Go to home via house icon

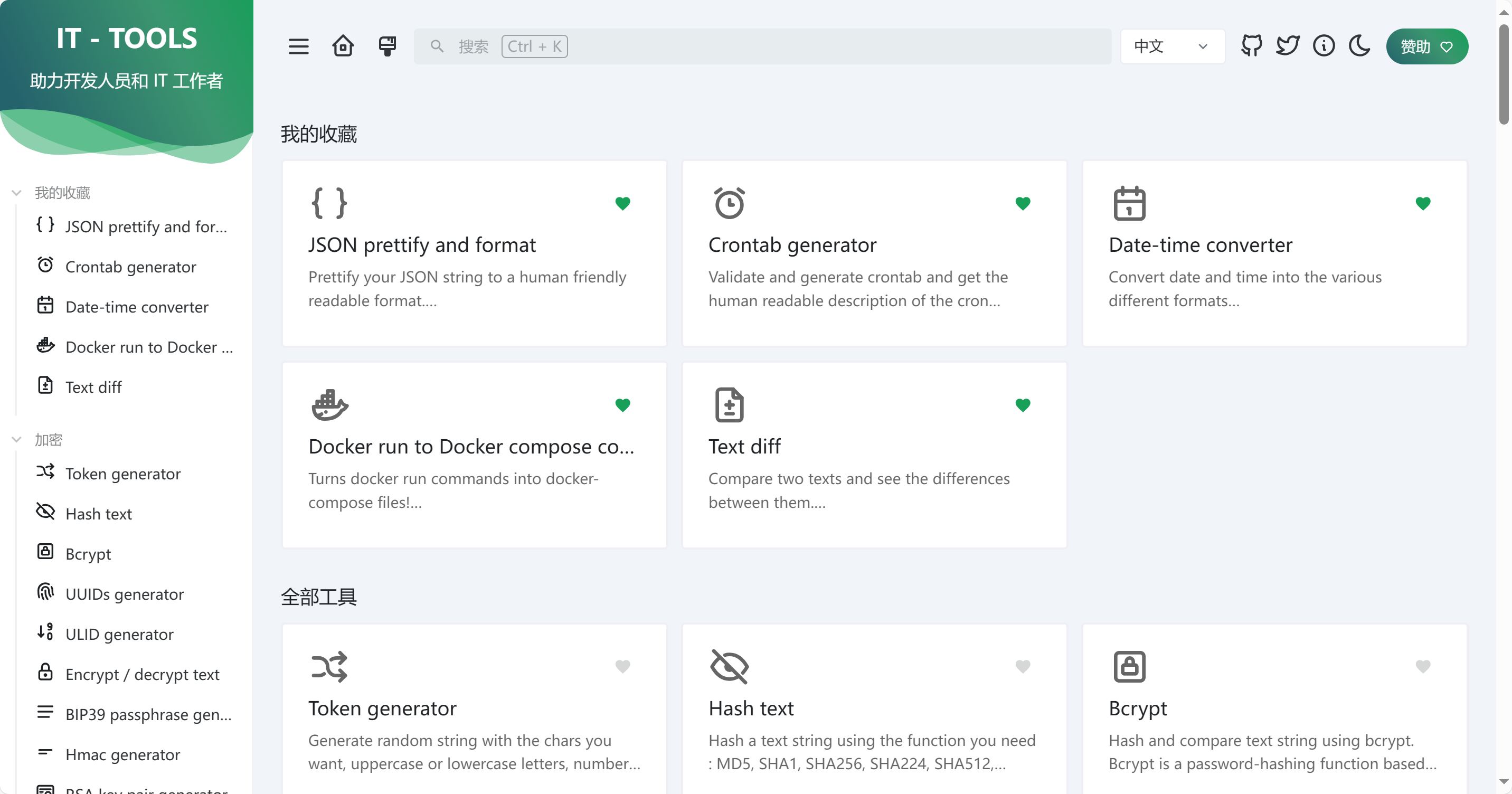pos(343,46)
